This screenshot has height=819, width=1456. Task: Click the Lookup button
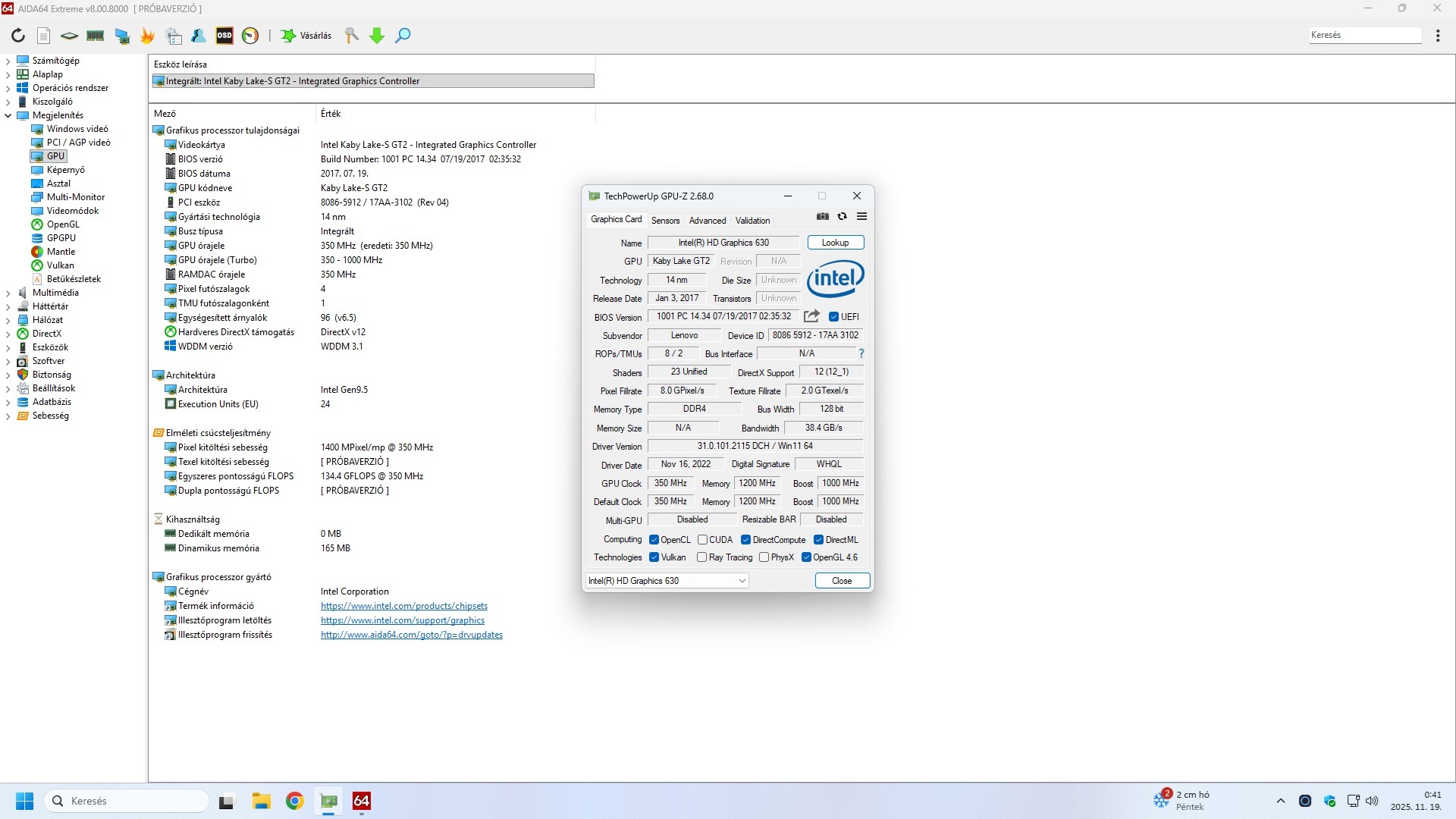coord(835,243)
